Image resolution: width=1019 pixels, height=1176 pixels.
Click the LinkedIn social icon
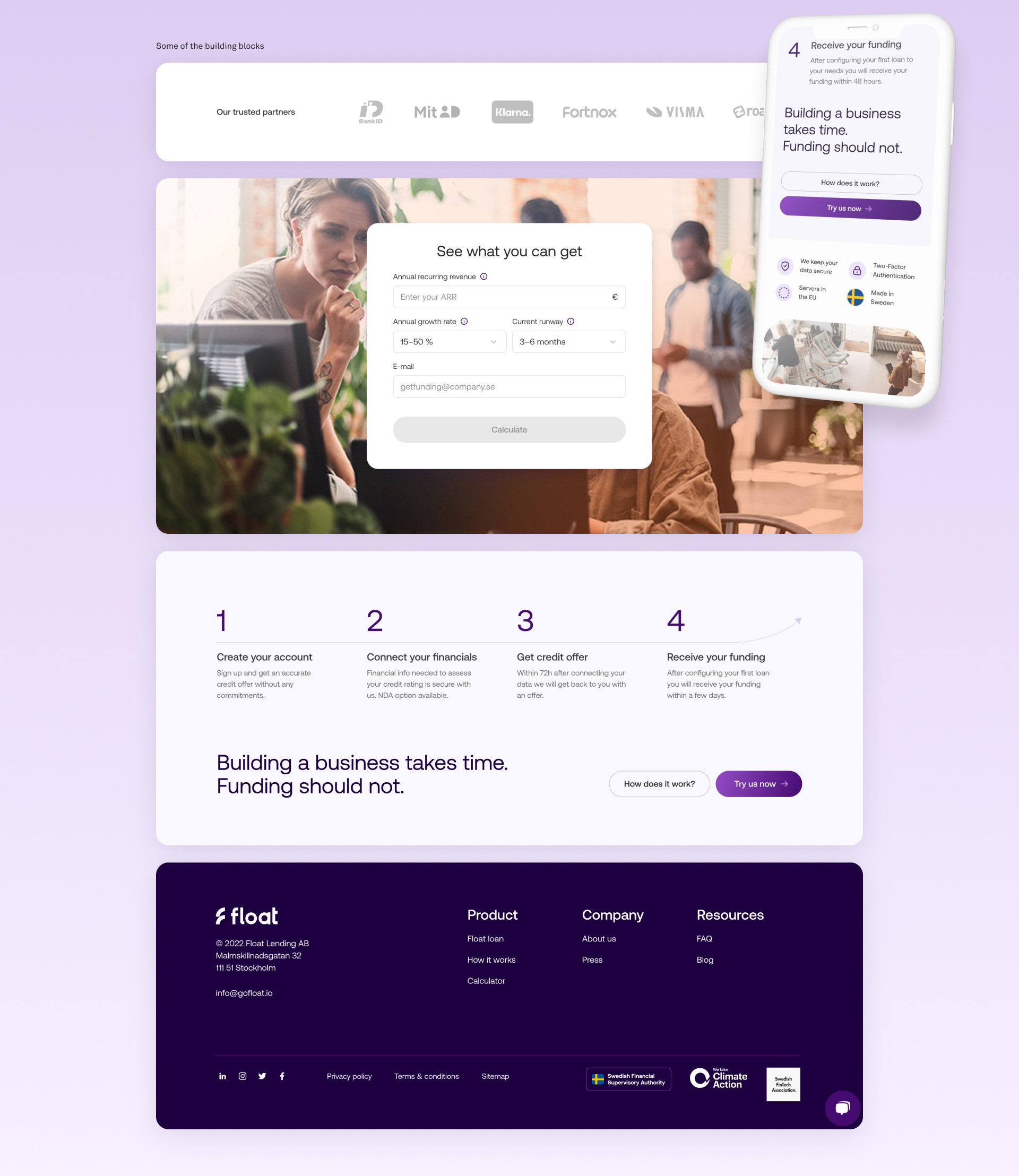[x=222, y=1076]
